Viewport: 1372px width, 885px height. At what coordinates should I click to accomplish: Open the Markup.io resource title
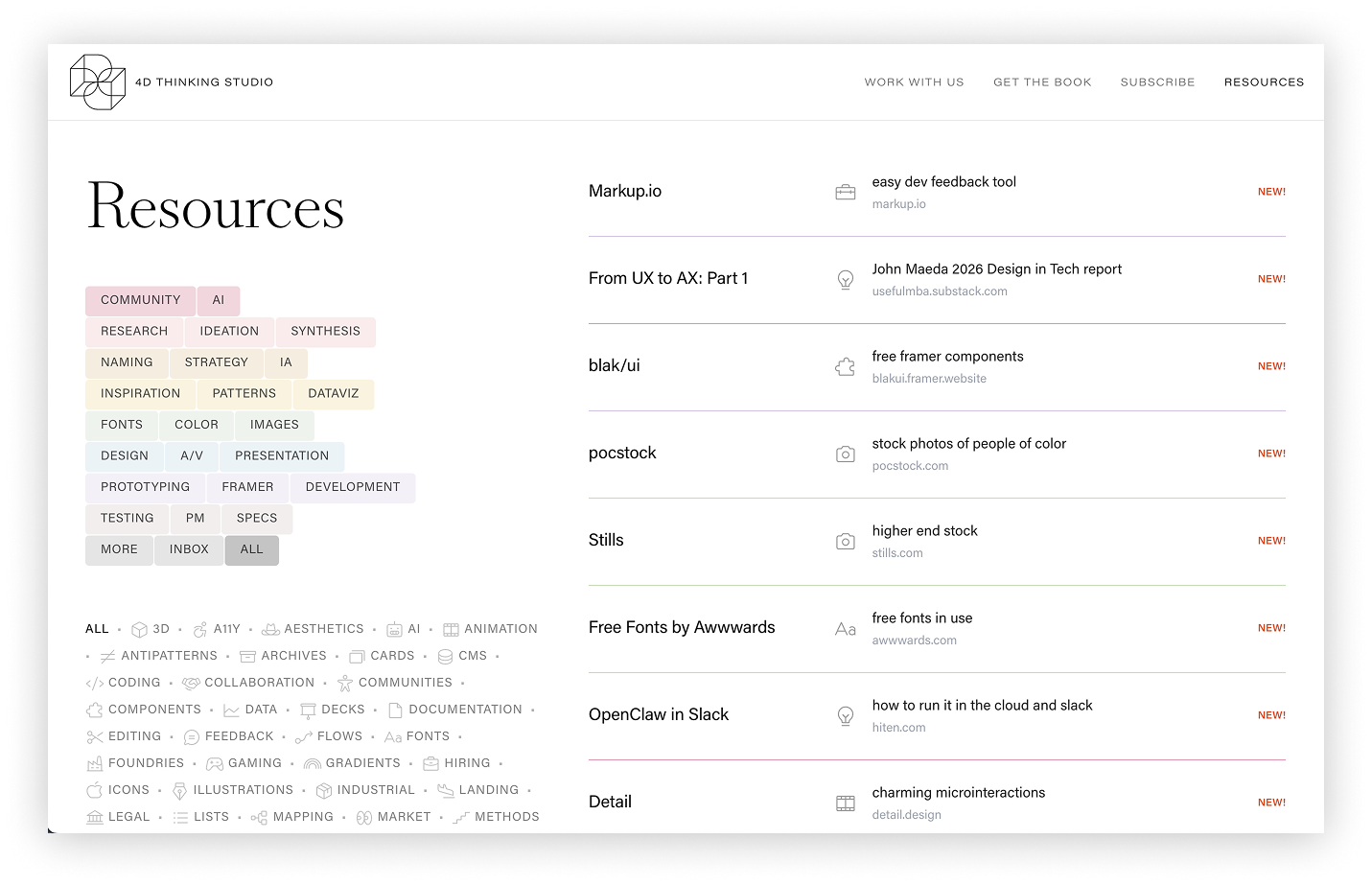pos(625,192)
